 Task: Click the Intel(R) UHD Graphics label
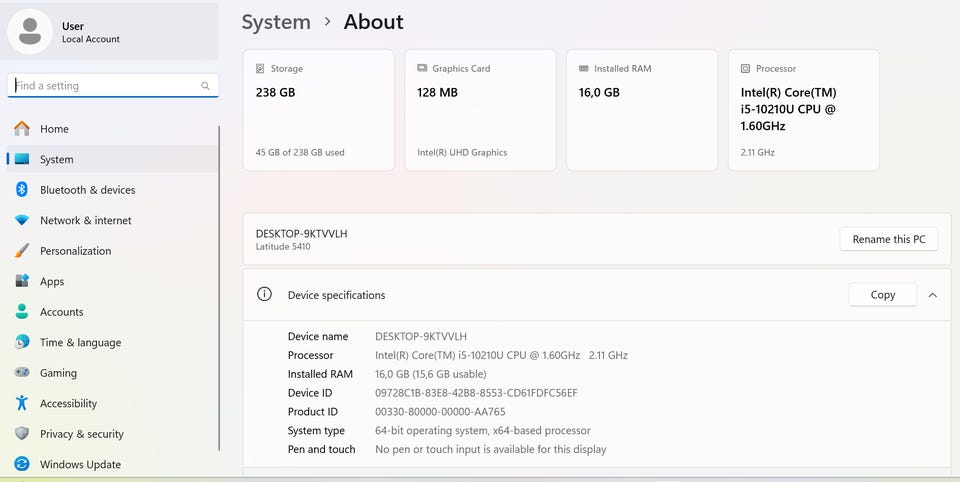(462, 153)
